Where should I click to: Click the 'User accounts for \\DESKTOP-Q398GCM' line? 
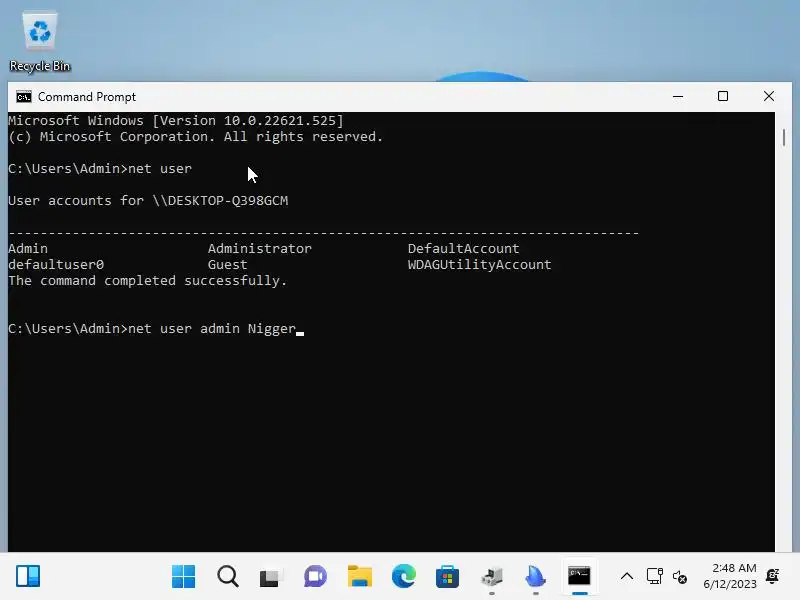(x=148, y=201)
